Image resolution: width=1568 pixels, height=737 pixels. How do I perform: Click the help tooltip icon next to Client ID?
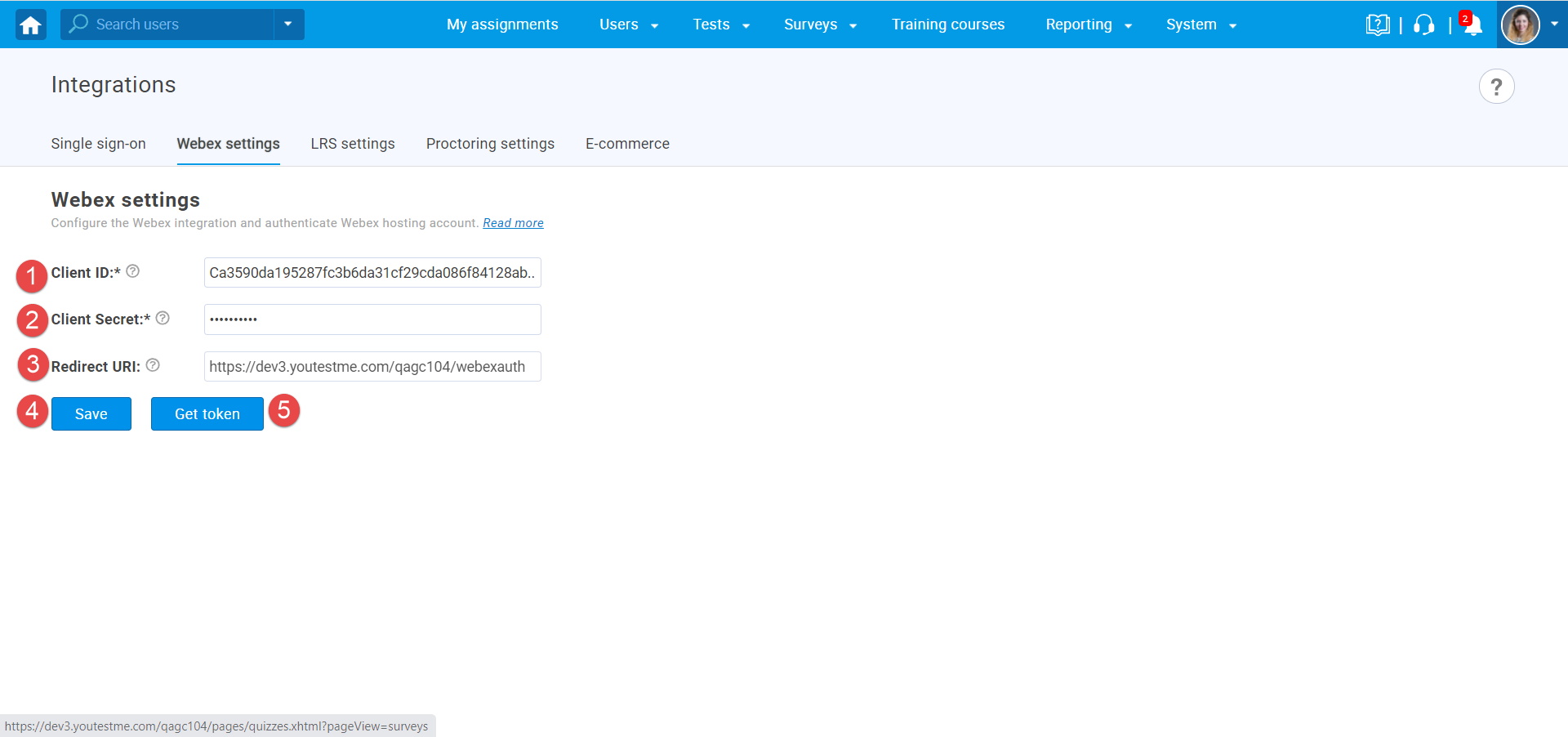coord(132,270)
